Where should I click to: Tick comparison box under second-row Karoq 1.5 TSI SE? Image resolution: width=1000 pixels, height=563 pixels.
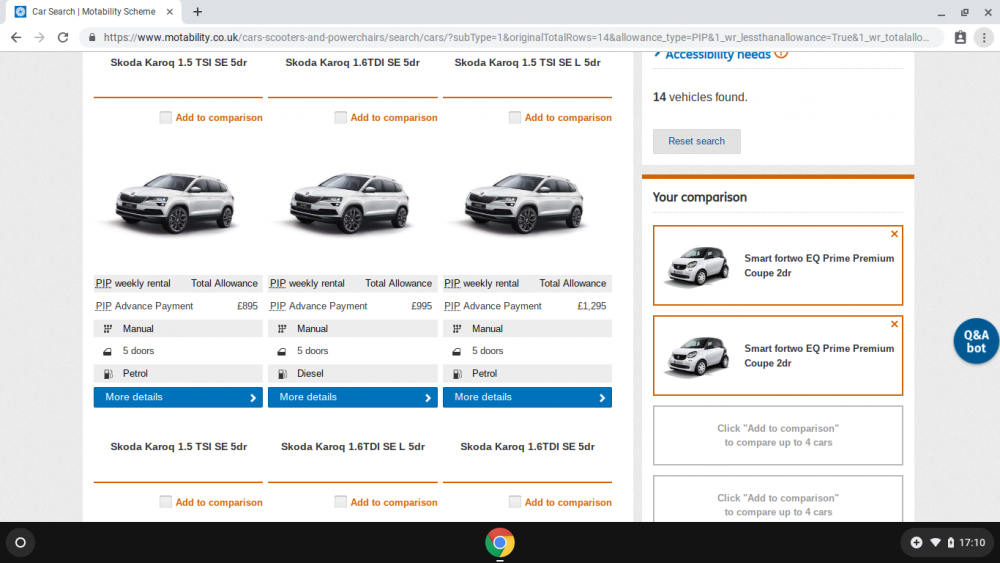(165, 502)
